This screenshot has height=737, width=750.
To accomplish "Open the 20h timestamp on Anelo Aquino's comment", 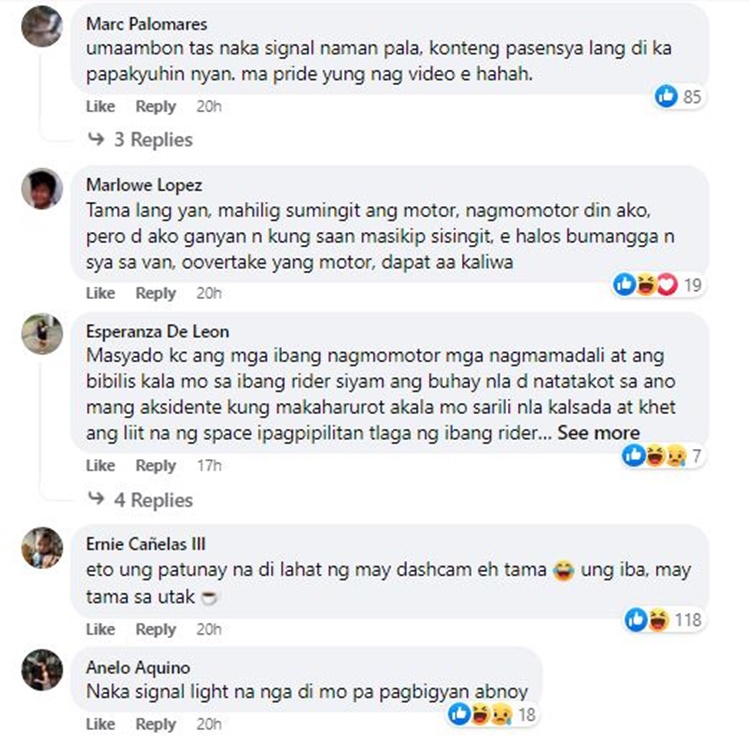I will [x=209, y=724].
